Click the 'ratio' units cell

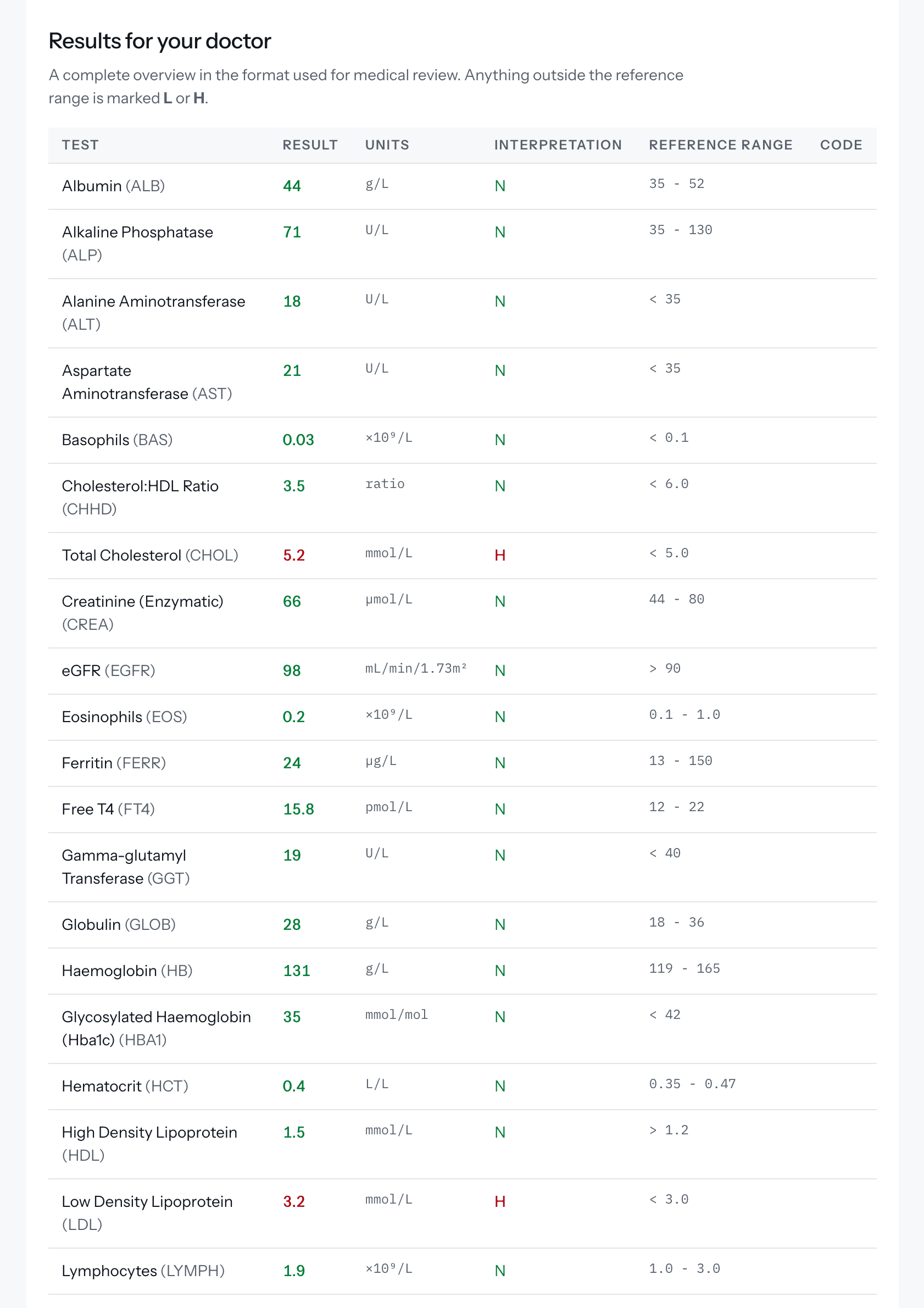(385, 484)
